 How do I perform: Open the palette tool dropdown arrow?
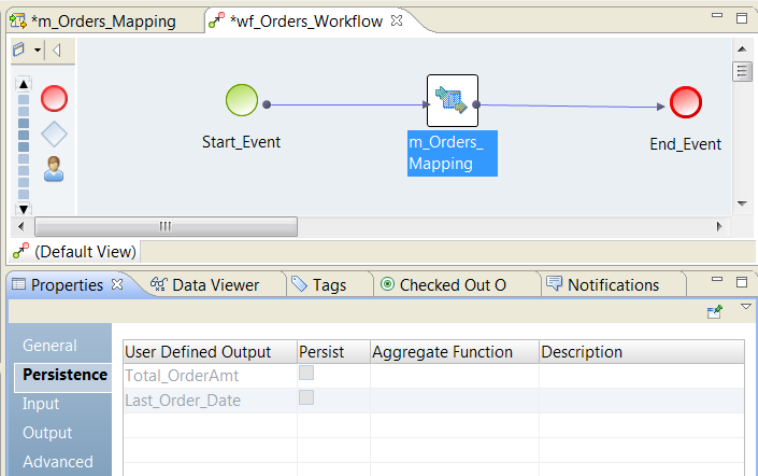pos(37,50)
